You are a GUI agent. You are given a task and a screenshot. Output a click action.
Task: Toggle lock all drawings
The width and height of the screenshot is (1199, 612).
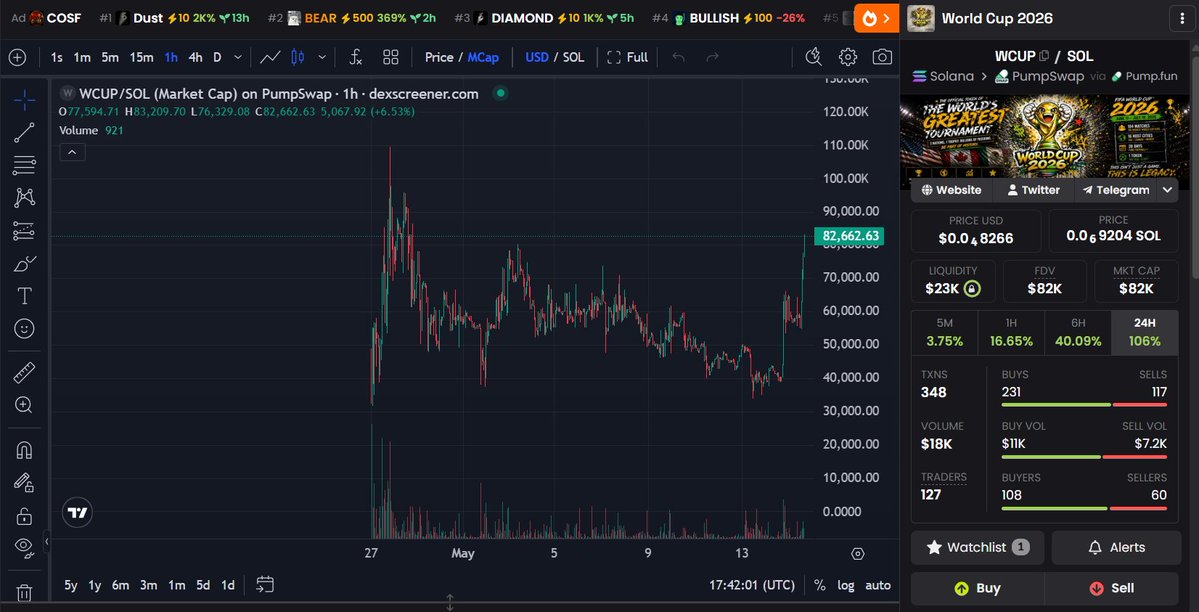pyautogui.click(x=24, y=516)
